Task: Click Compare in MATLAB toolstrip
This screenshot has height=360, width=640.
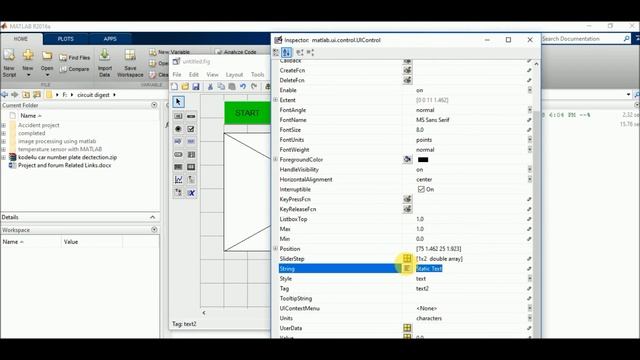Action: tap(75, 69)
